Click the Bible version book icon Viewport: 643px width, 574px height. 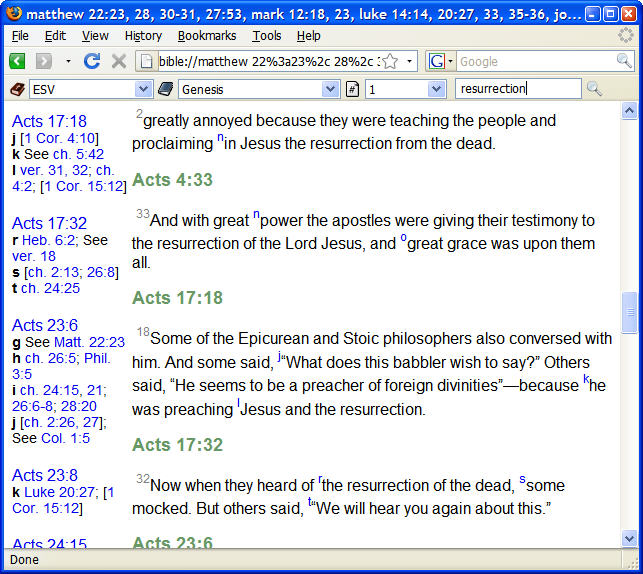18,89
